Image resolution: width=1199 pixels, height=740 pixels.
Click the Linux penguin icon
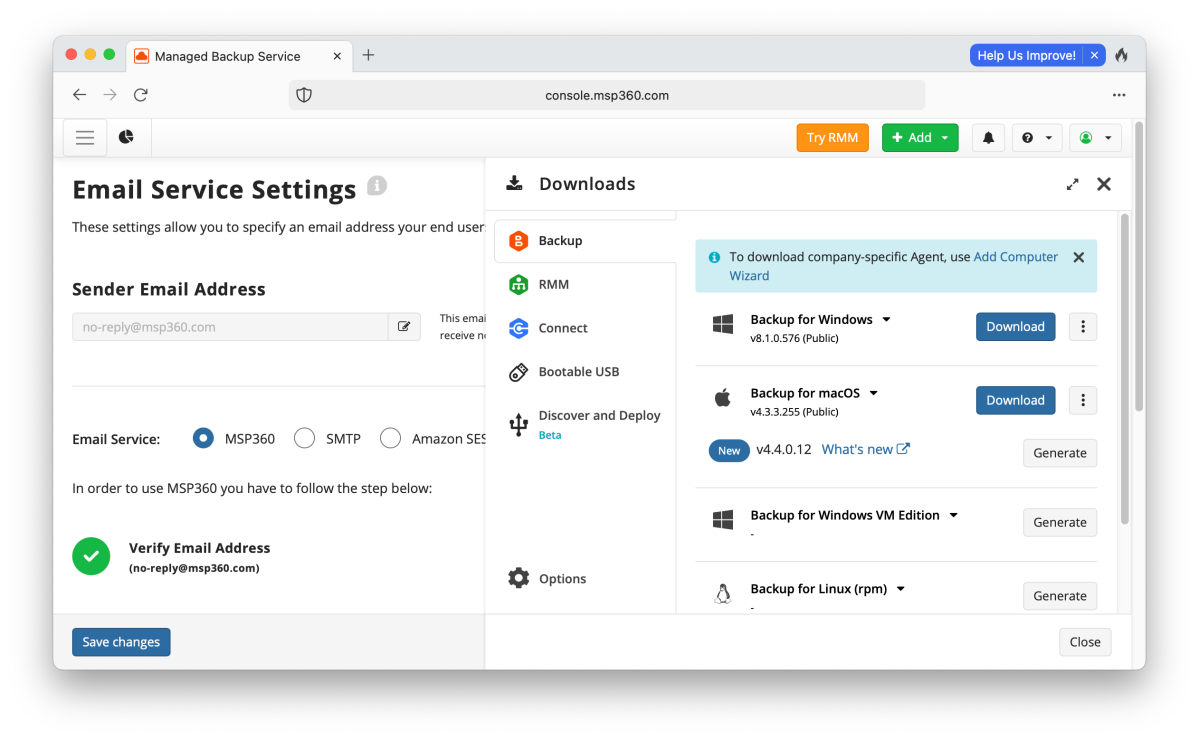point(723,593)
